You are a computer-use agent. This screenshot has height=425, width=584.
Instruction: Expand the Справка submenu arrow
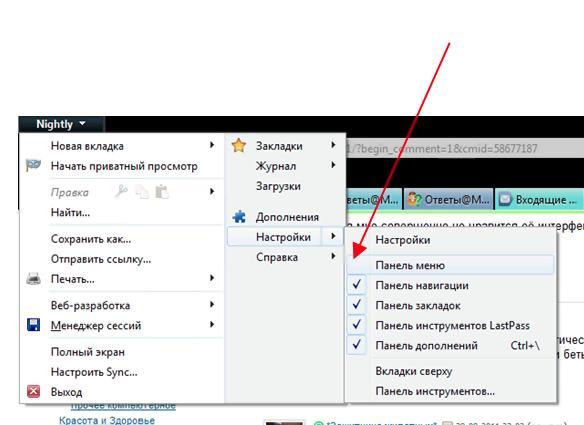coord(333,256)
